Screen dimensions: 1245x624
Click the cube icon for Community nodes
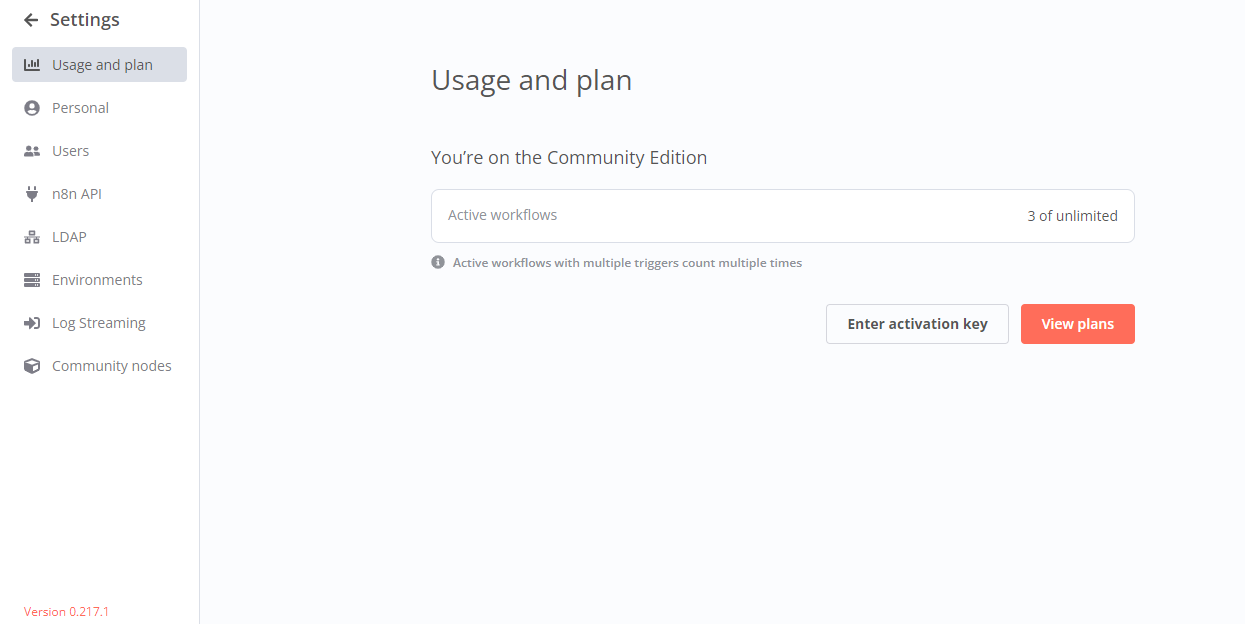(x=32, y=366)
